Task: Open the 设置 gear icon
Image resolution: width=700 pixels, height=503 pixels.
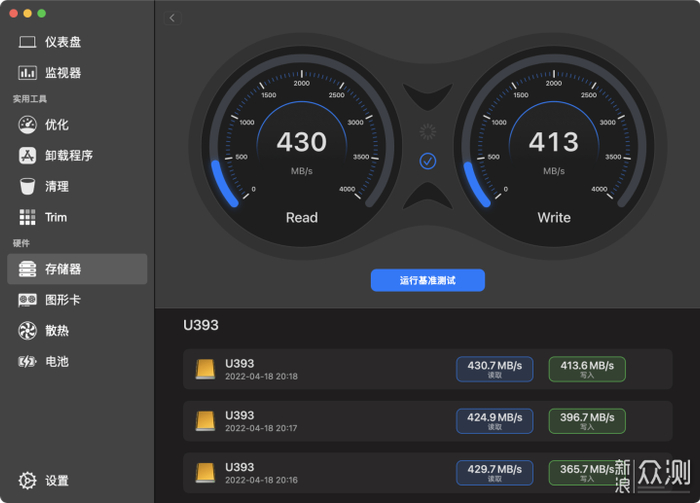Action: pos(27,480)
